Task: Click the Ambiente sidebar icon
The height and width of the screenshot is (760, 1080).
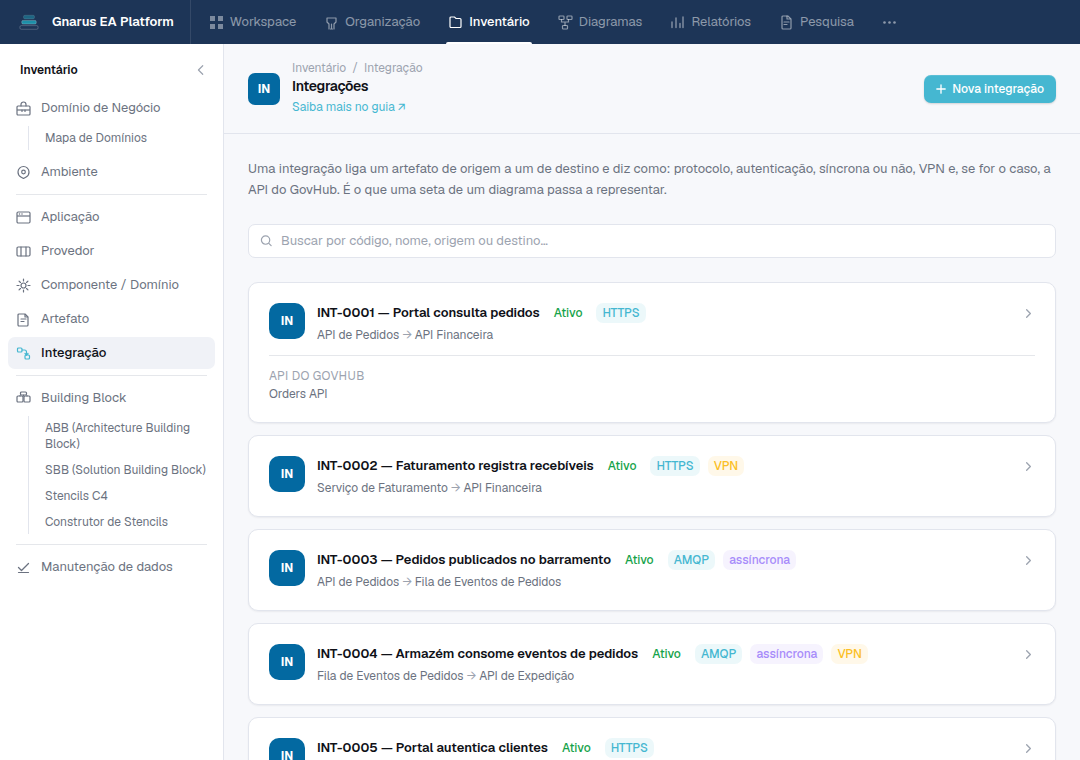Action: pyautogui.click(x=23, y=172)
